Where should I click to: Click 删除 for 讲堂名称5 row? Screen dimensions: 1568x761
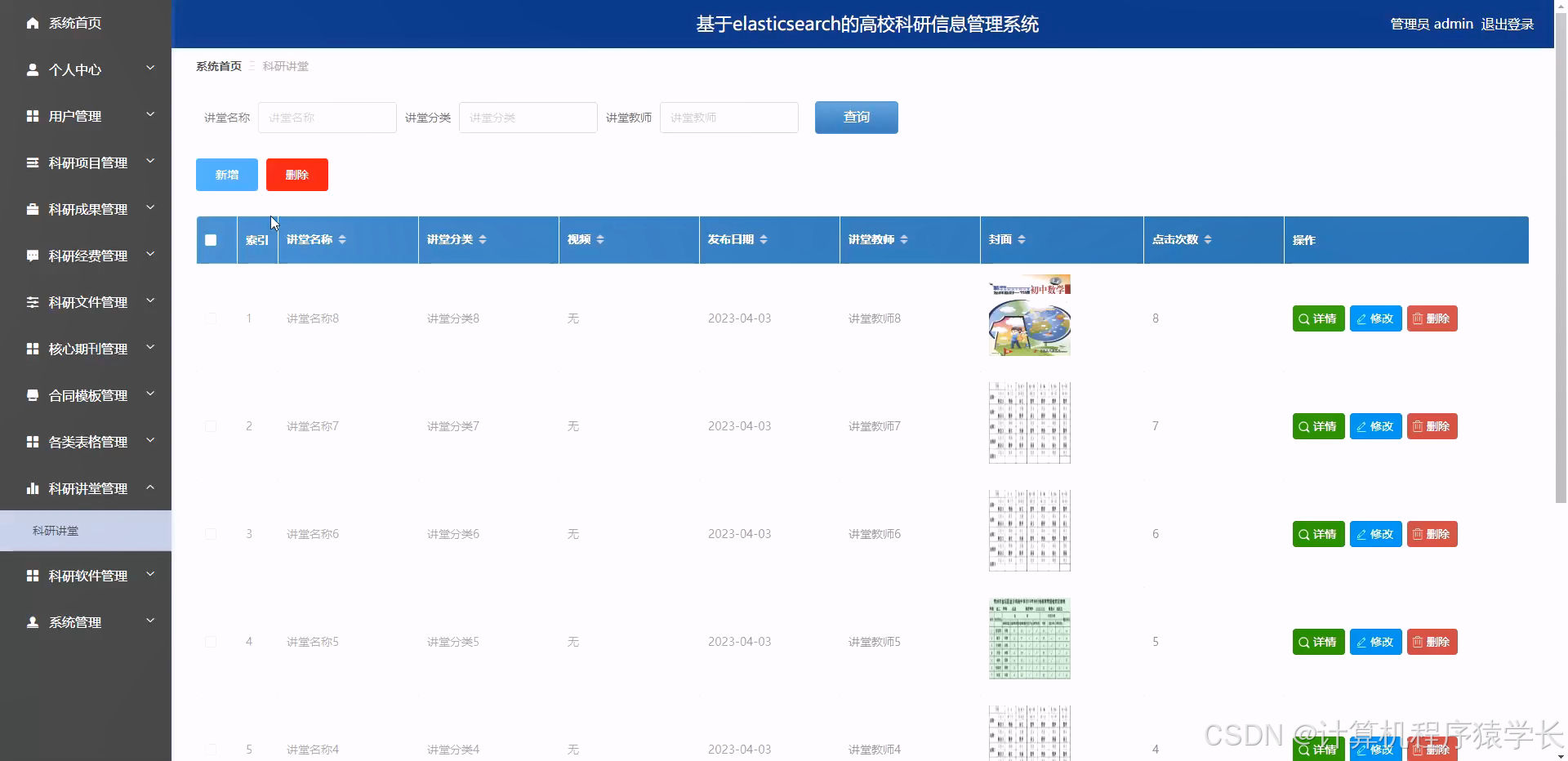point(1432,642)
